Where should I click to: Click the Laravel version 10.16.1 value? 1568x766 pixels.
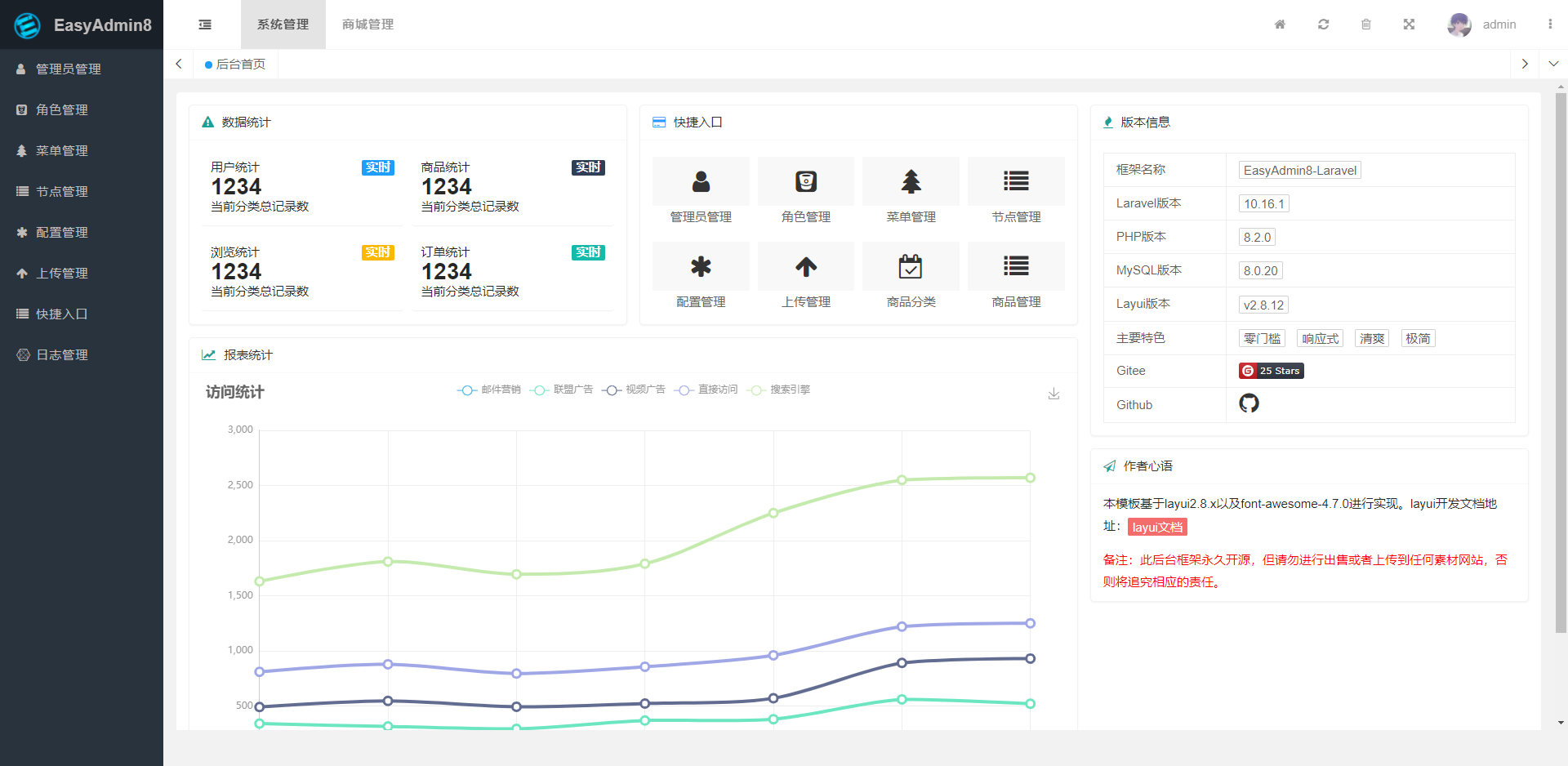click(1264, 203)
